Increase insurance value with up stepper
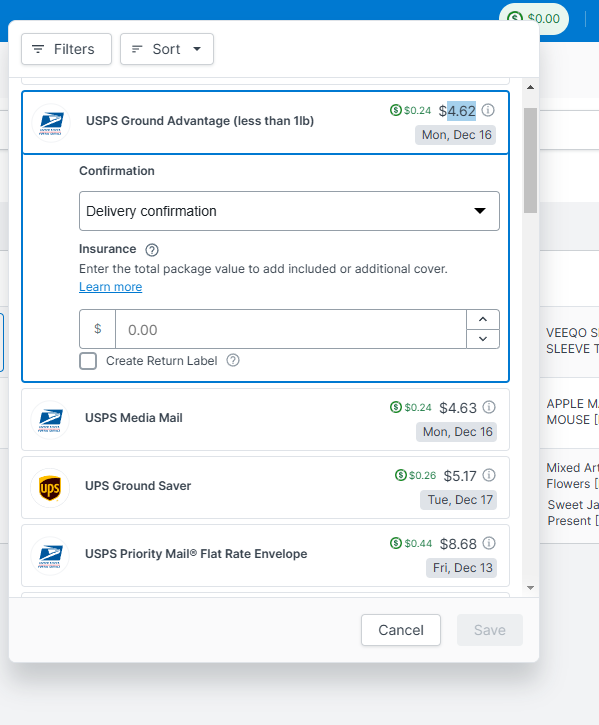 click(483, 319)
